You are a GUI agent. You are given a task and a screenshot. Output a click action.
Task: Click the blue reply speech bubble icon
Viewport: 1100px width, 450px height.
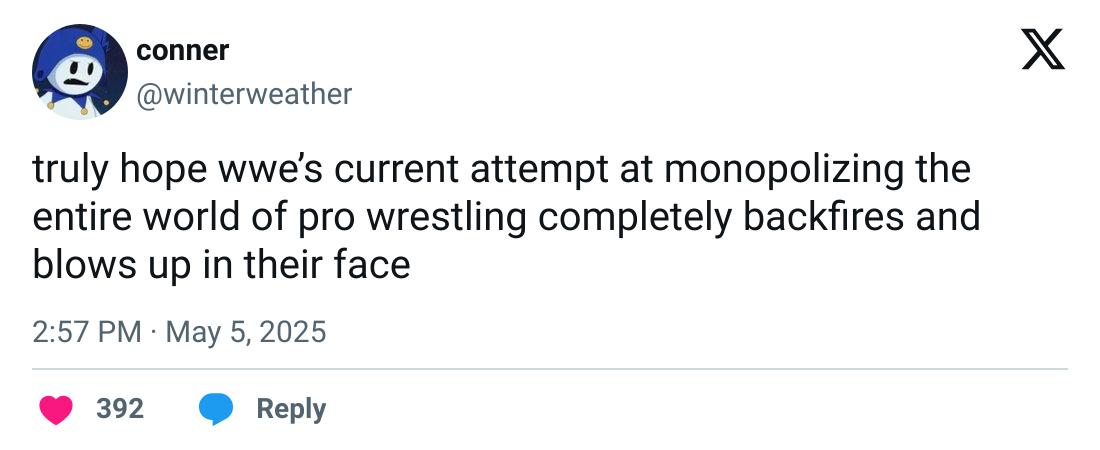pos(216,409)
